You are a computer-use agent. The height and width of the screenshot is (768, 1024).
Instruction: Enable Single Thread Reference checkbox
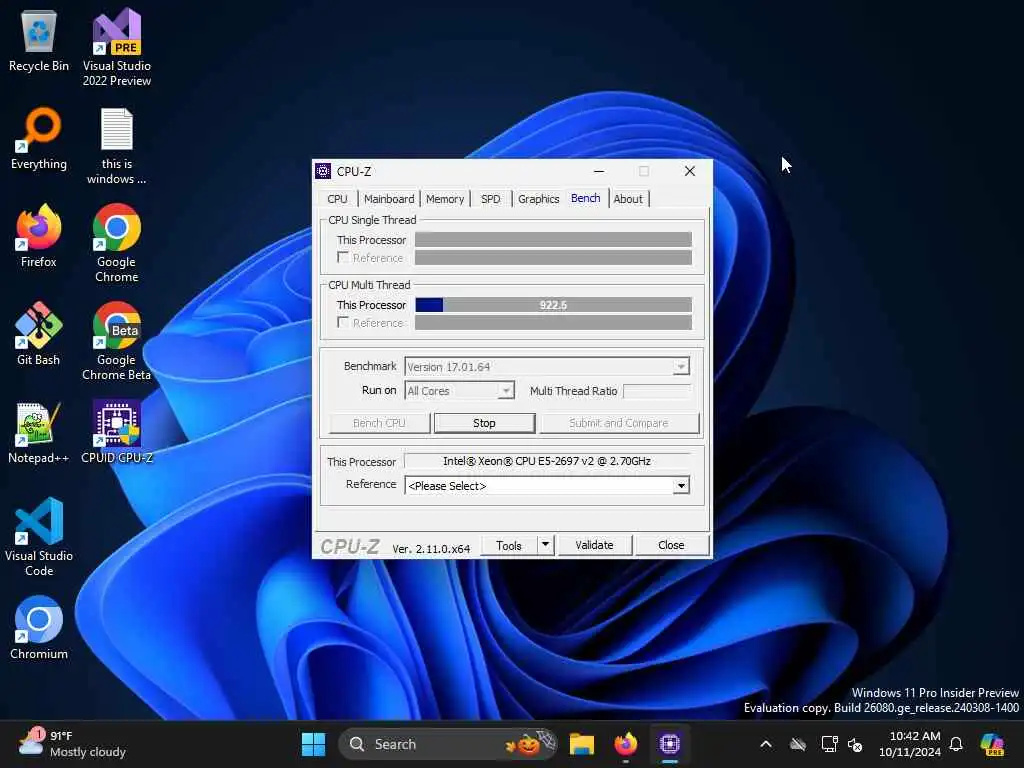coord(343,257)
